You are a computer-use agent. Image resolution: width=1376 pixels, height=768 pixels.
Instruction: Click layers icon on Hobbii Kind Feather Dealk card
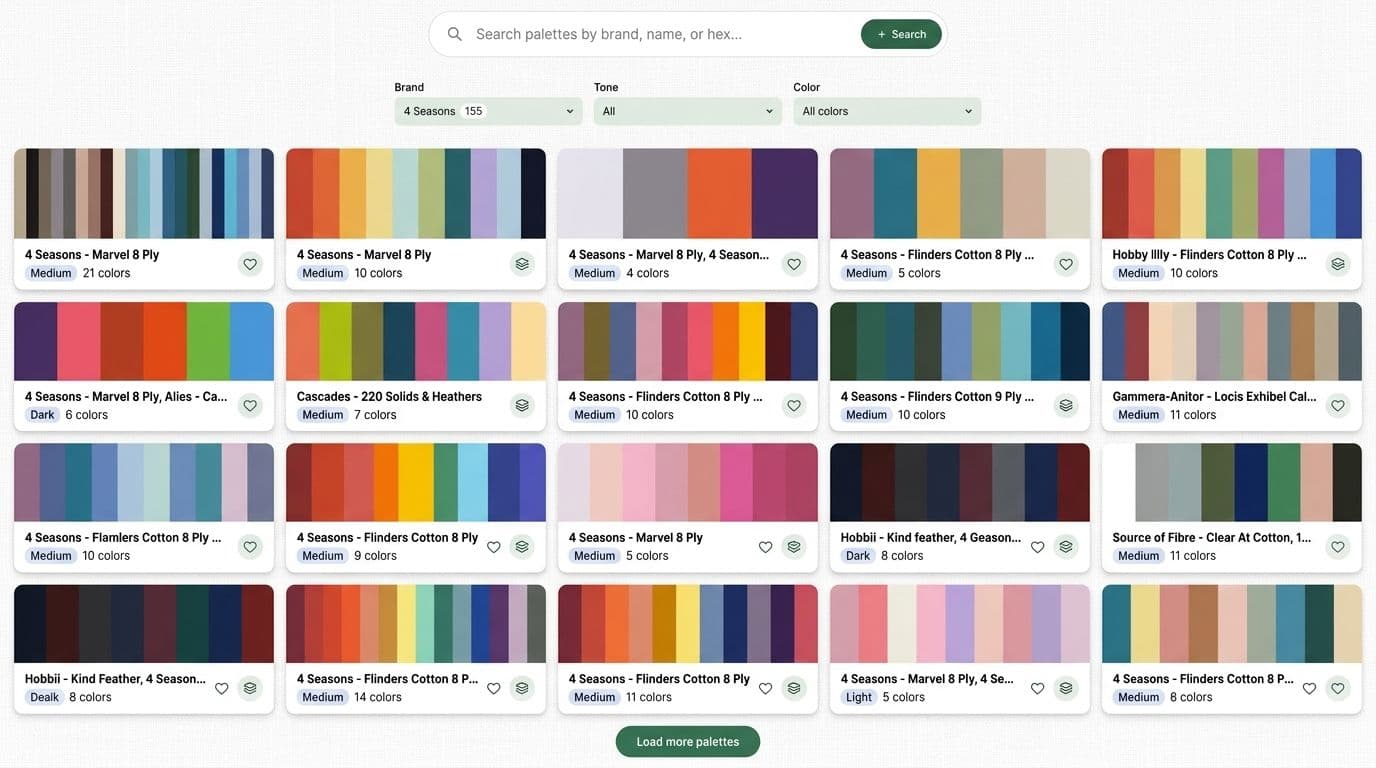coord(250,688)
